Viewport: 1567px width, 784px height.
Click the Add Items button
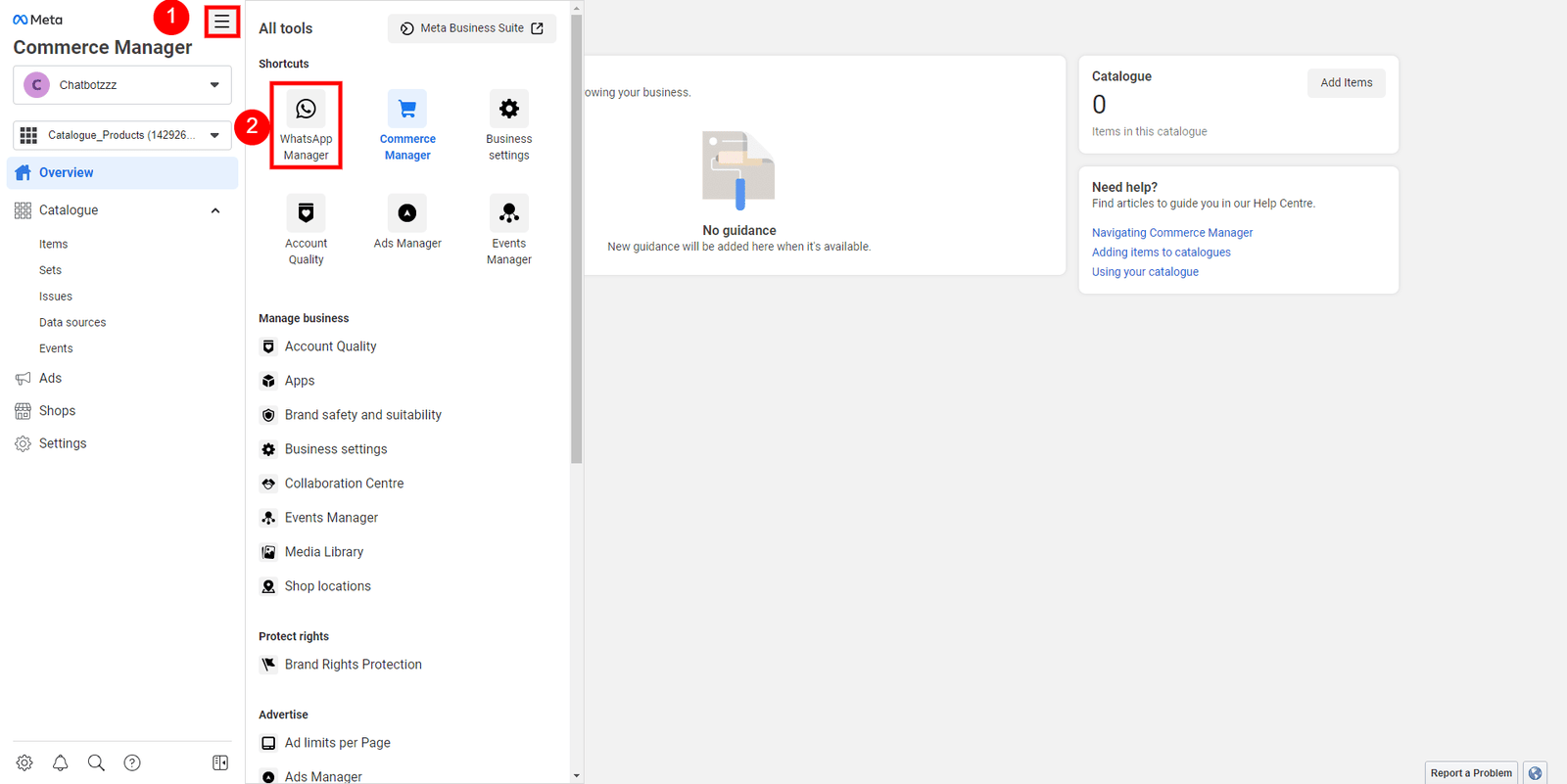[x=1346, y=83]
